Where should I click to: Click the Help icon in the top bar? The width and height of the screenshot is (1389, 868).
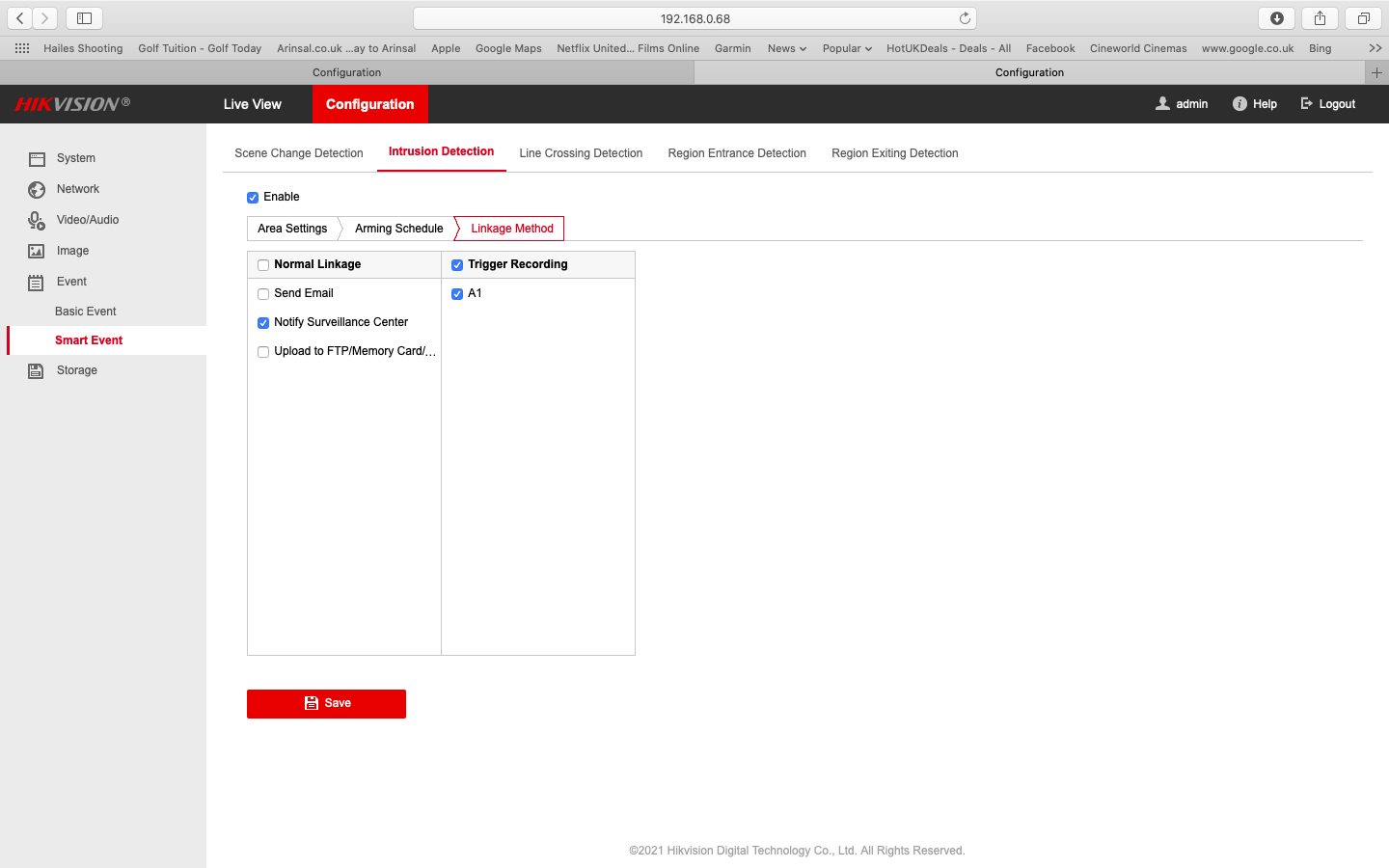[1238, 103]
